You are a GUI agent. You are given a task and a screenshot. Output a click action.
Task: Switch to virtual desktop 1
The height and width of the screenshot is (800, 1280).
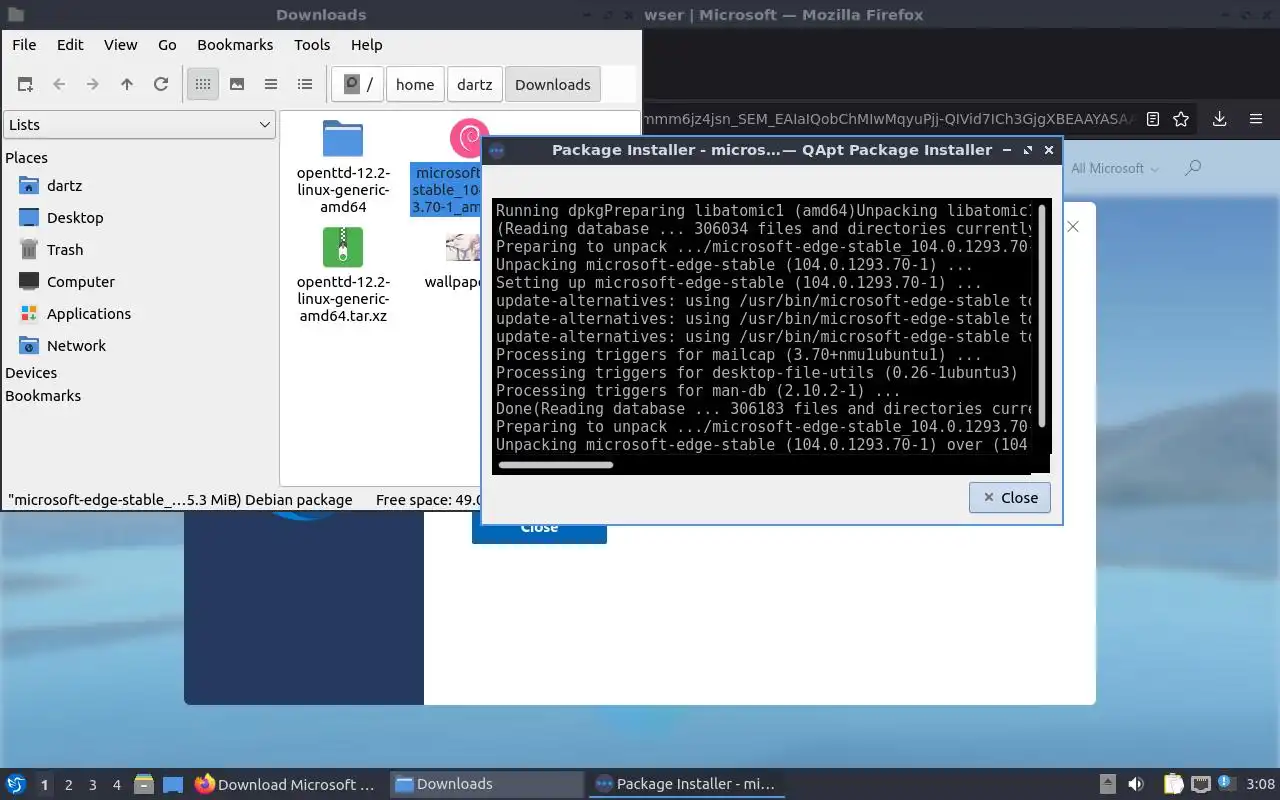pos(44,785)
